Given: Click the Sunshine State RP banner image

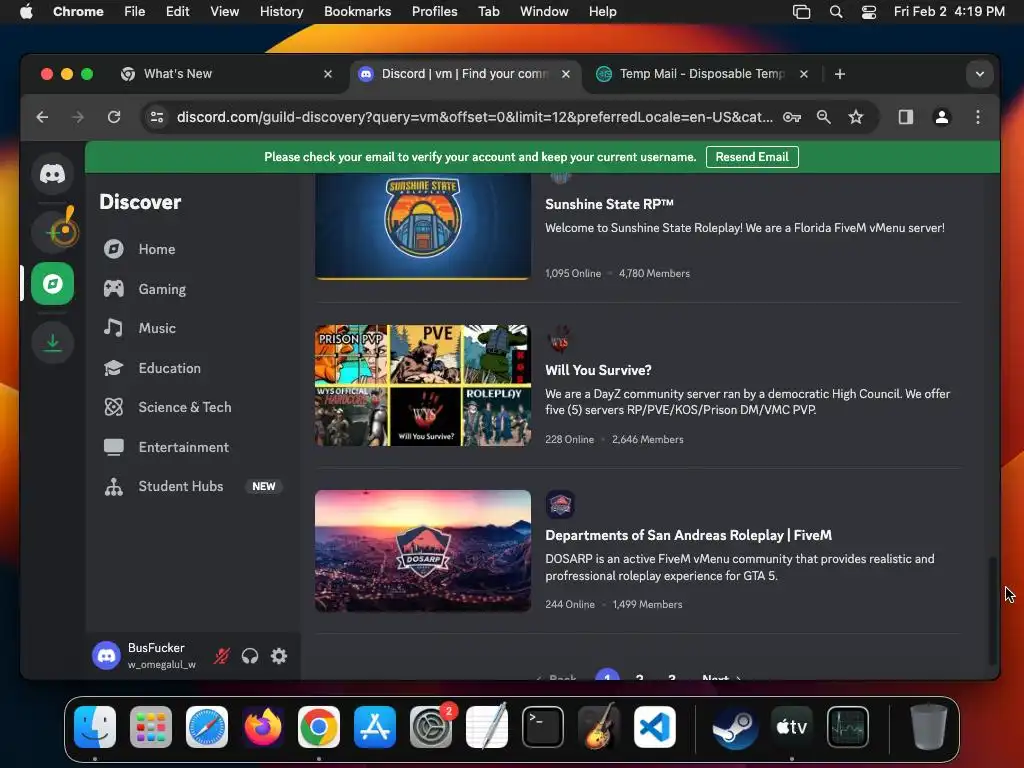Looking at the screenshot, I should tap(423, 227).
